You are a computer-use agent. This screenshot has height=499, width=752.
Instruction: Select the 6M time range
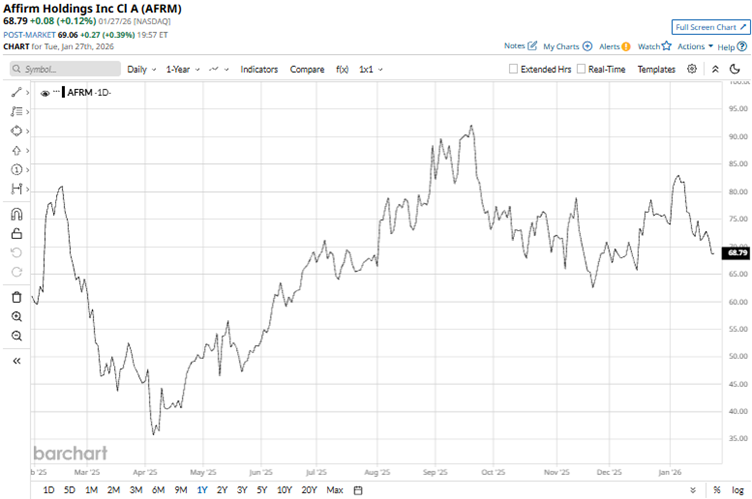tap(158, 490)
